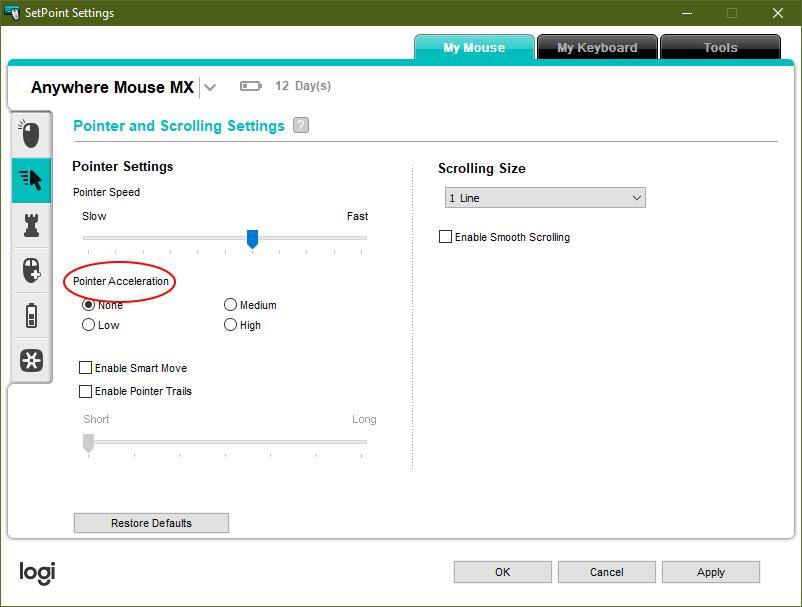802x607 pixels.
Task: Open the Scrolling Size dropdown
Action: pos(544,198)
